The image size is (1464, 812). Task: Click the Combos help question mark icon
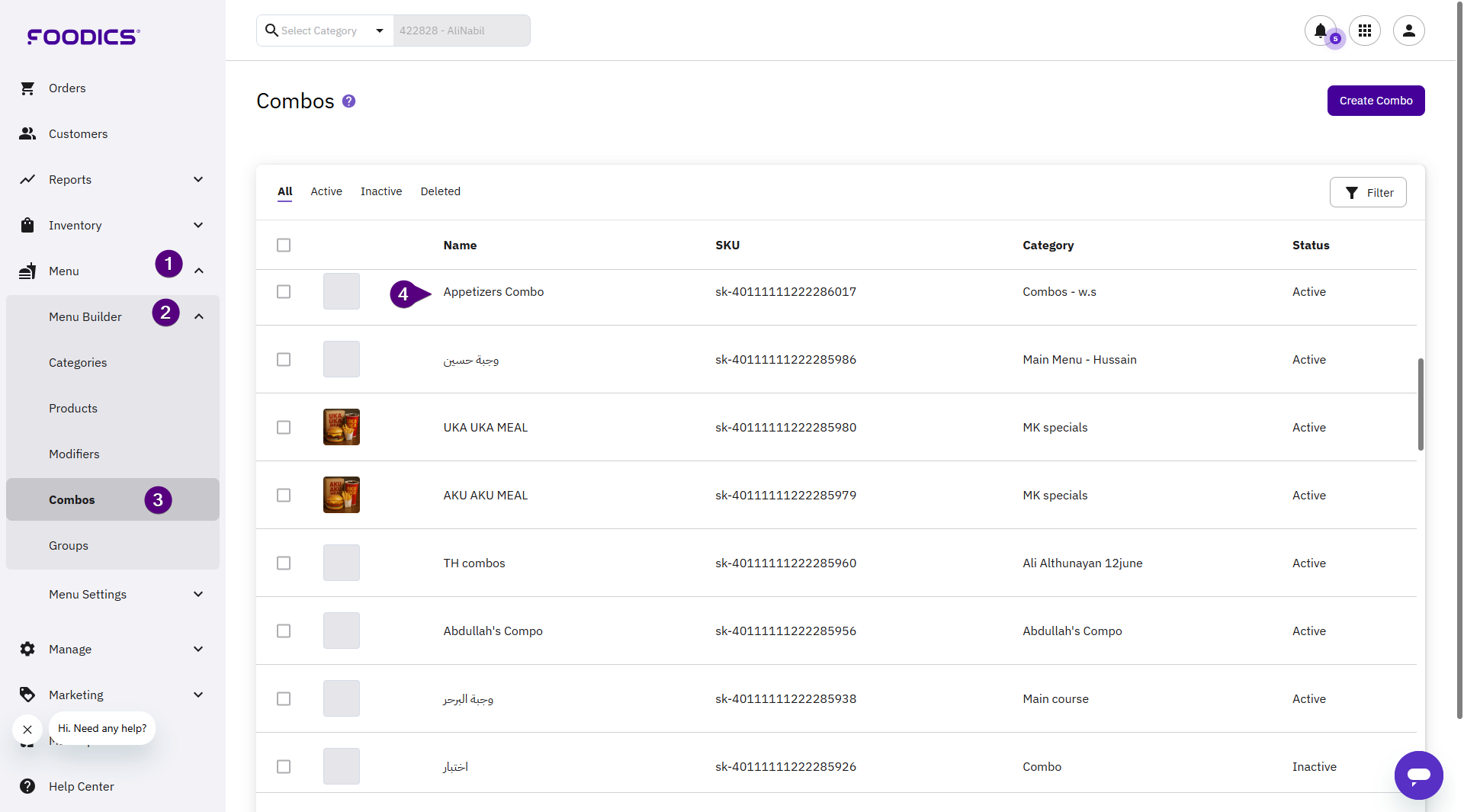[348, 101]
